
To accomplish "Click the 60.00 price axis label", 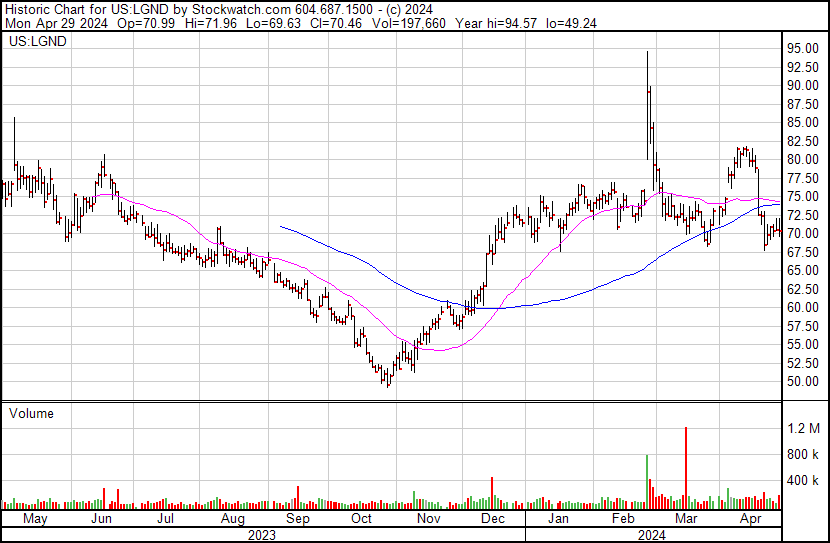I will pos(803,307).
